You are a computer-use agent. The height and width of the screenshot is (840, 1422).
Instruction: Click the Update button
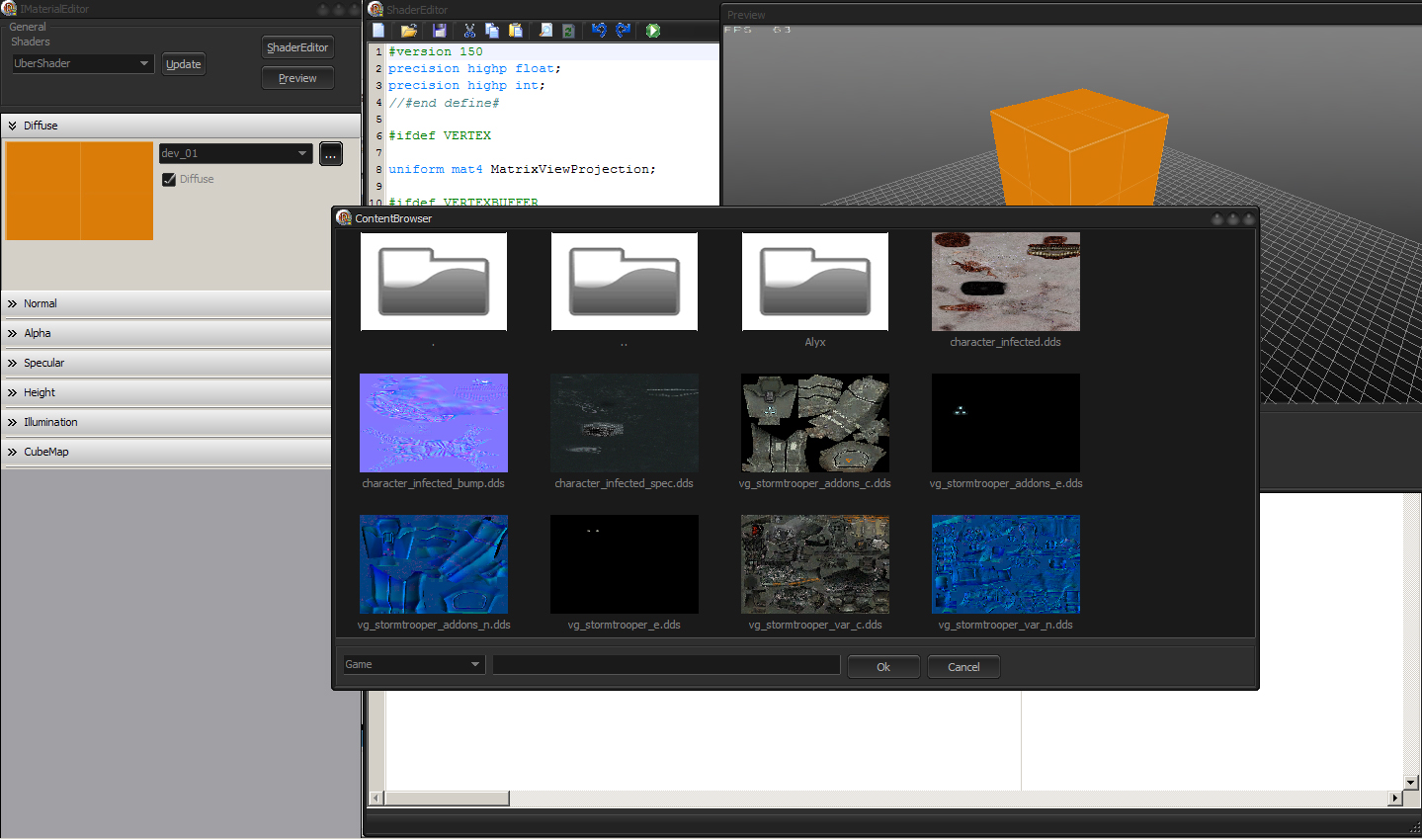(x=184, y=64)
